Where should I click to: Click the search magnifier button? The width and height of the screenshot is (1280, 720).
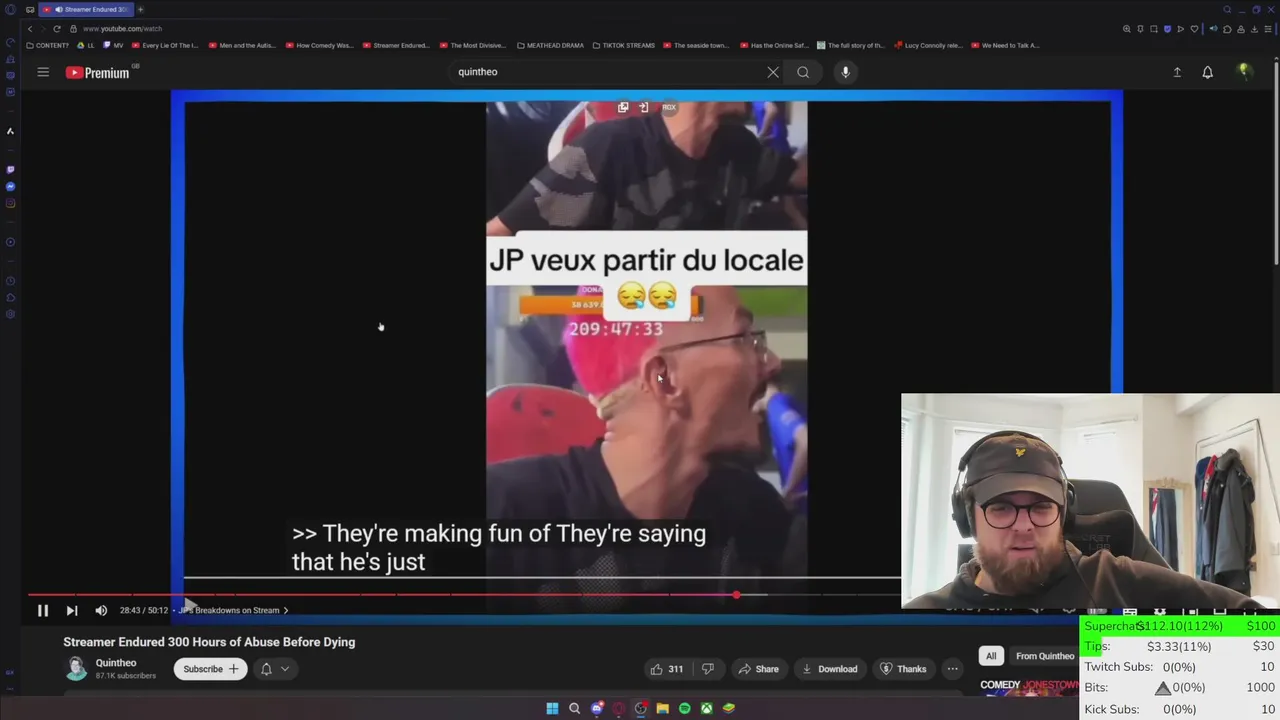point(803,72)
